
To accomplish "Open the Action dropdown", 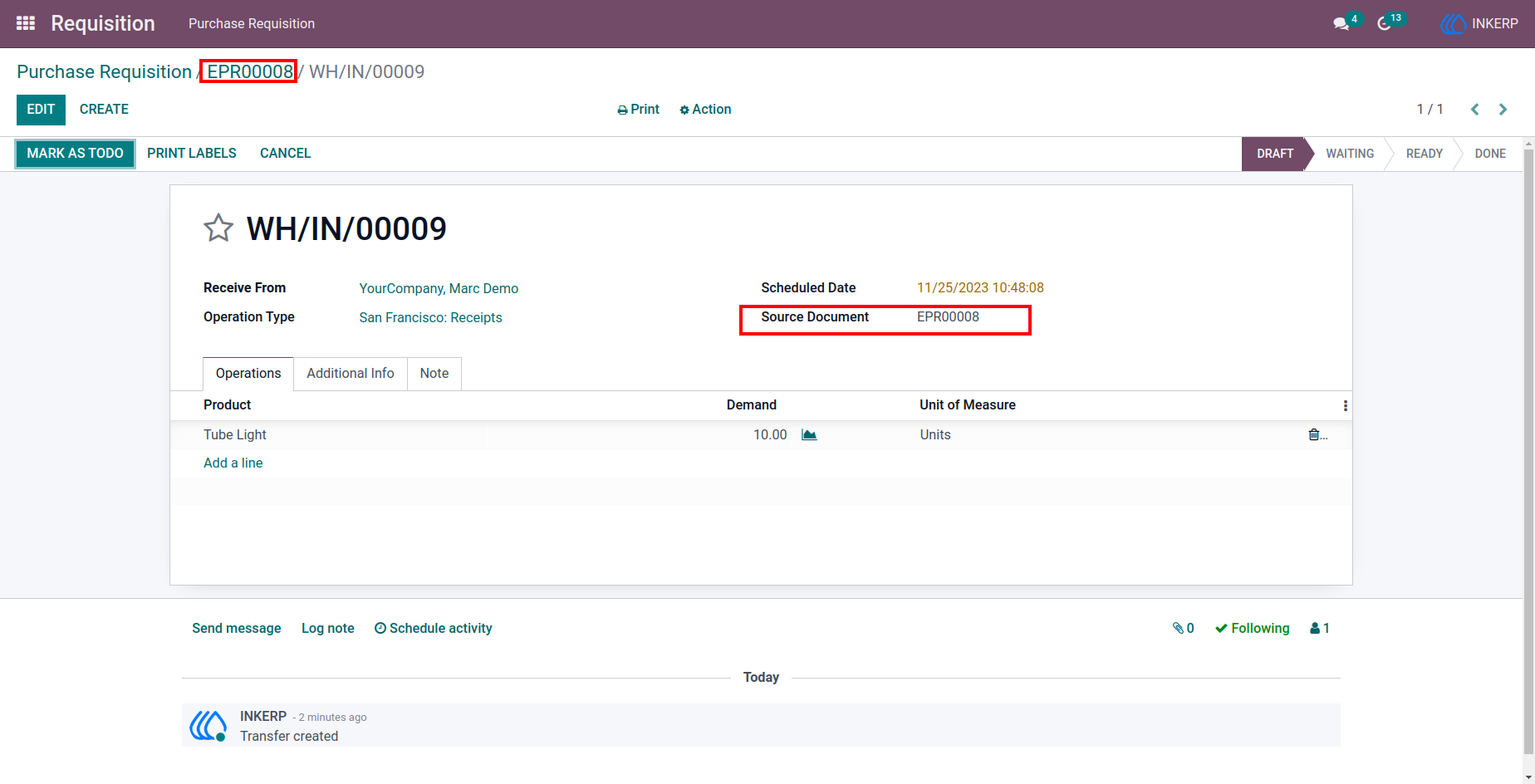I will (x=705, y=109).
